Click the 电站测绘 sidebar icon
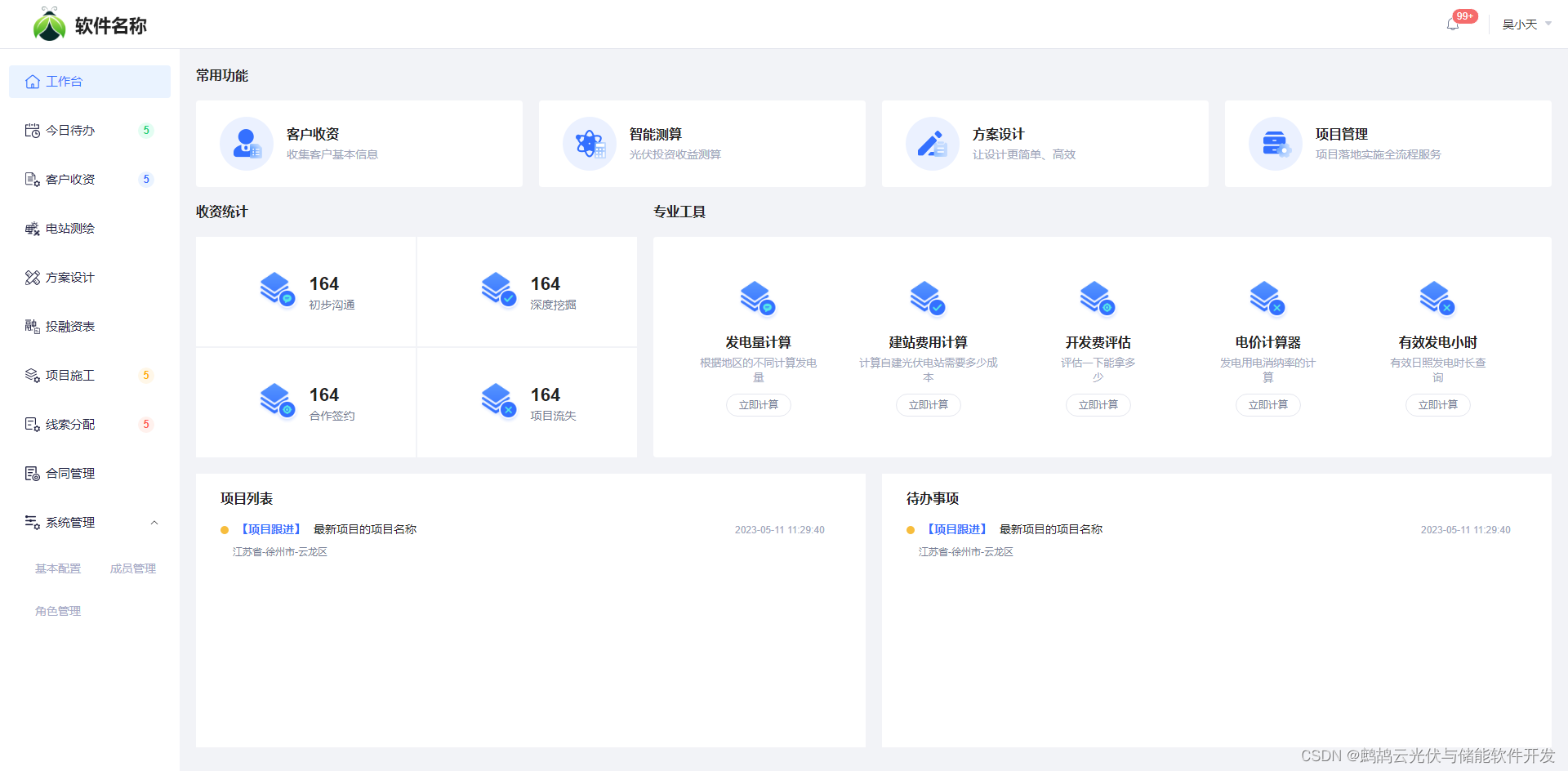The width and height of the screenshot is (1568, 771). coord(32,229)
